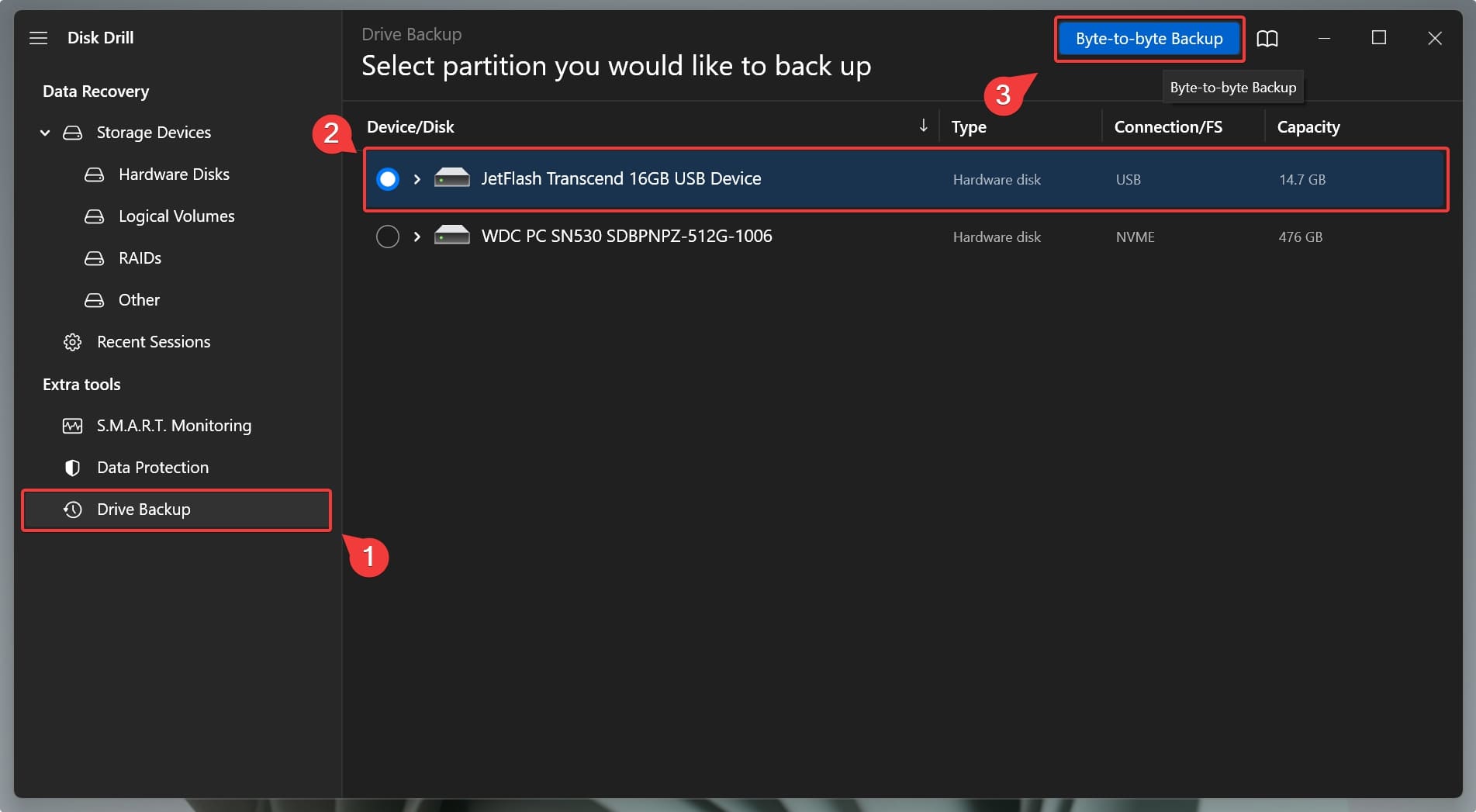Click the Drive Backup clock icon
The width and height of the screenshot is (1476, 812).
(72, 510)
